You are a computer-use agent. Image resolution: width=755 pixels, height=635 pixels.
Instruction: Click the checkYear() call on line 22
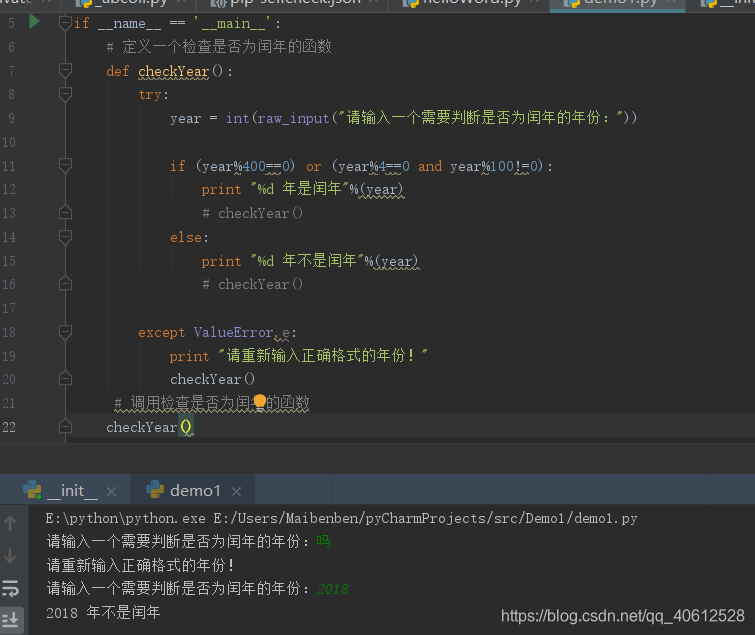(x=149, y=427)
